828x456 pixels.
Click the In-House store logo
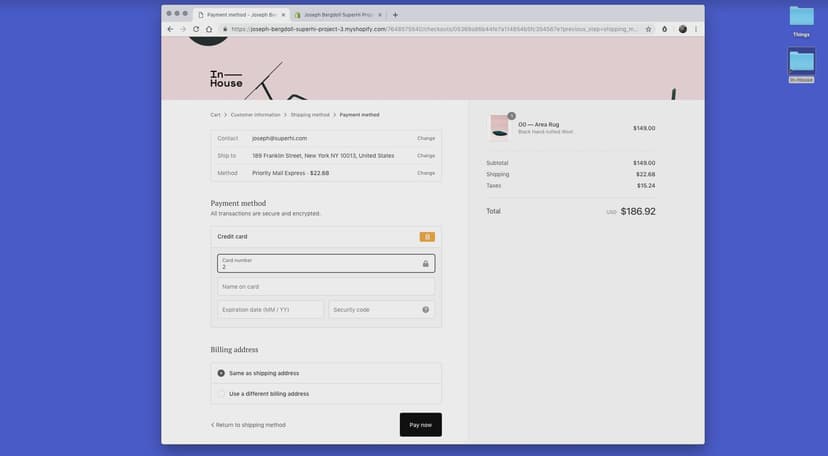226,79
